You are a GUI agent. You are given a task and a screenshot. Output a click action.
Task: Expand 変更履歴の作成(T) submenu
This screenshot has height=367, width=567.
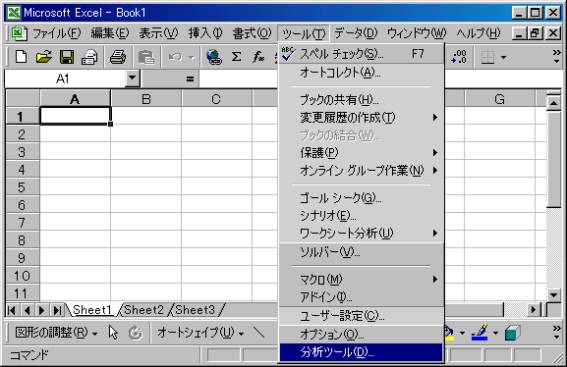[x=361, y=117]
